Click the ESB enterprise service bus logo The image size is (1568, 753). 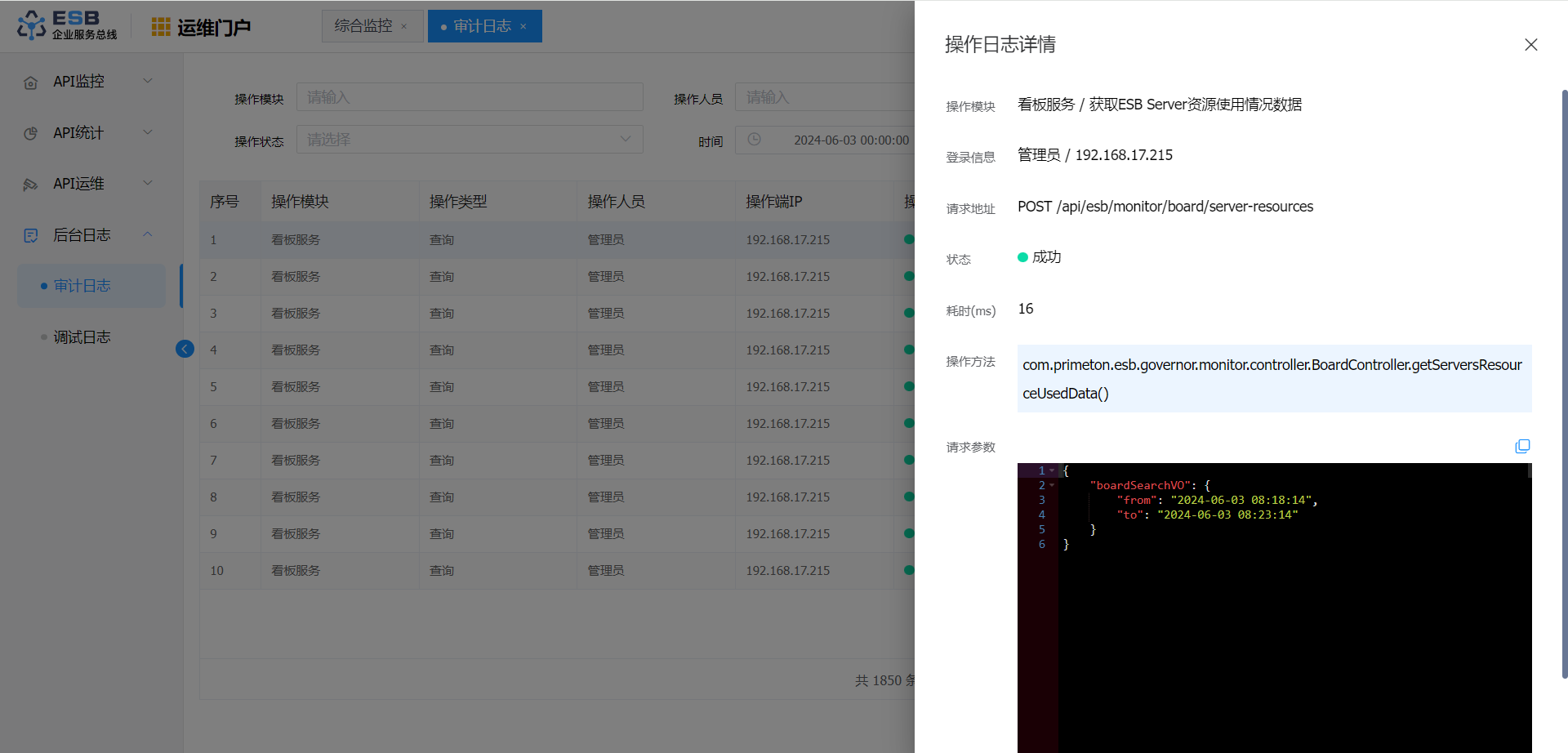(67, 25)
